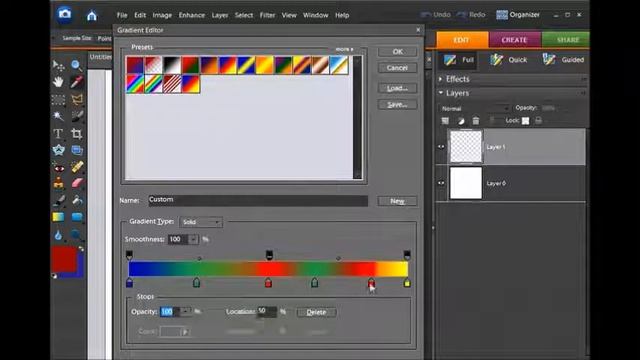Viewport: 640px width, 360px height.
Task: Click the Save... button
Action: pyautogui.click(x=397, y=104)
